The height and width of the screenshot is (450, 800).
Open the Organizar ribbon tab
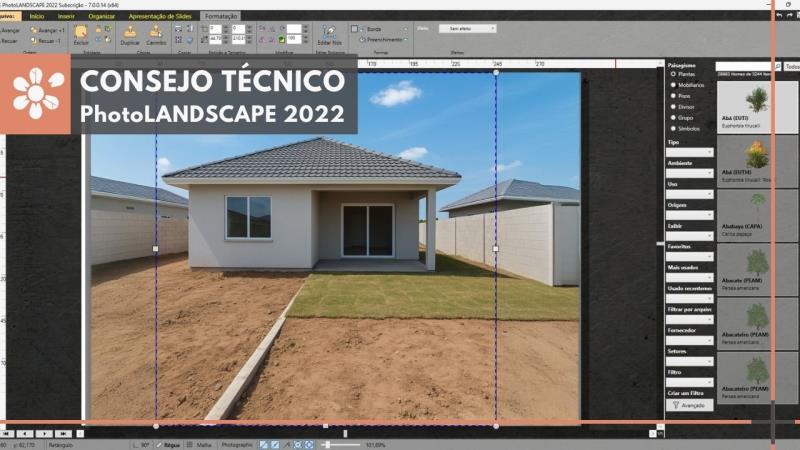tap(102, 16)
